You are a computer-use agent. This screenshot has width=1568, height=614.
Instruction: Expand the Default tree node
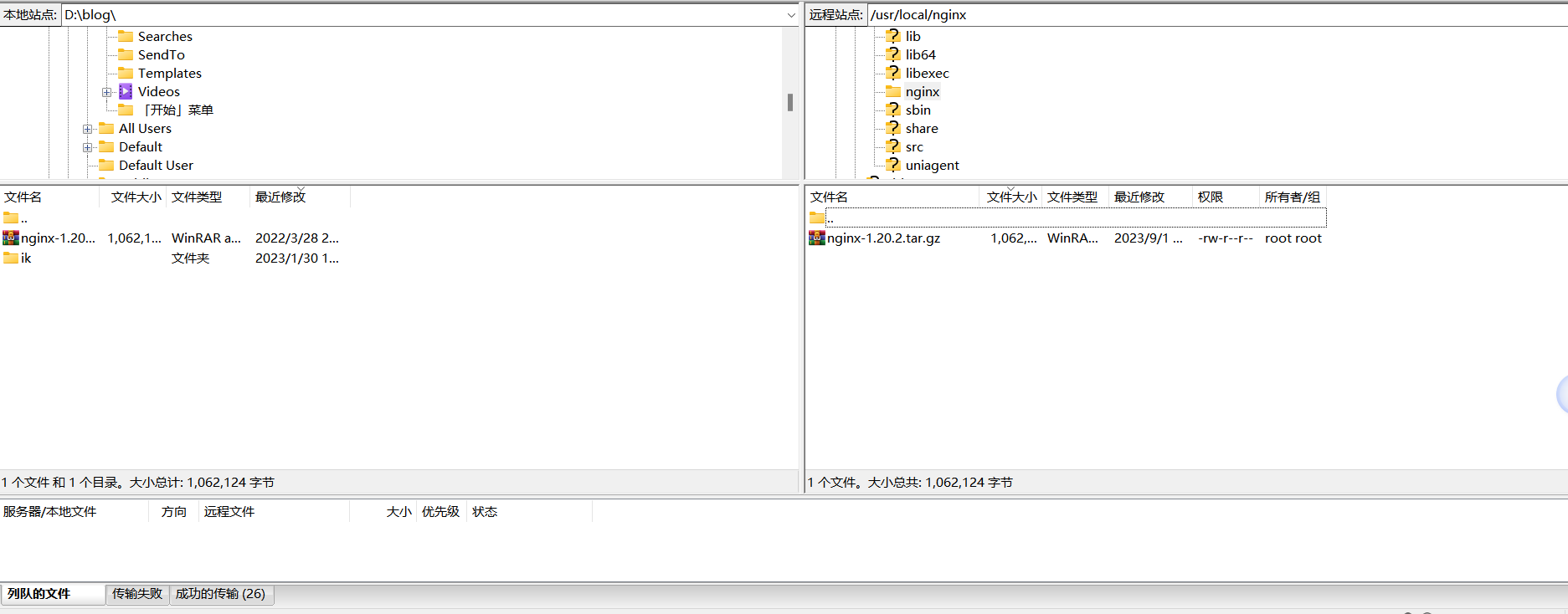[x=87, y=147]
